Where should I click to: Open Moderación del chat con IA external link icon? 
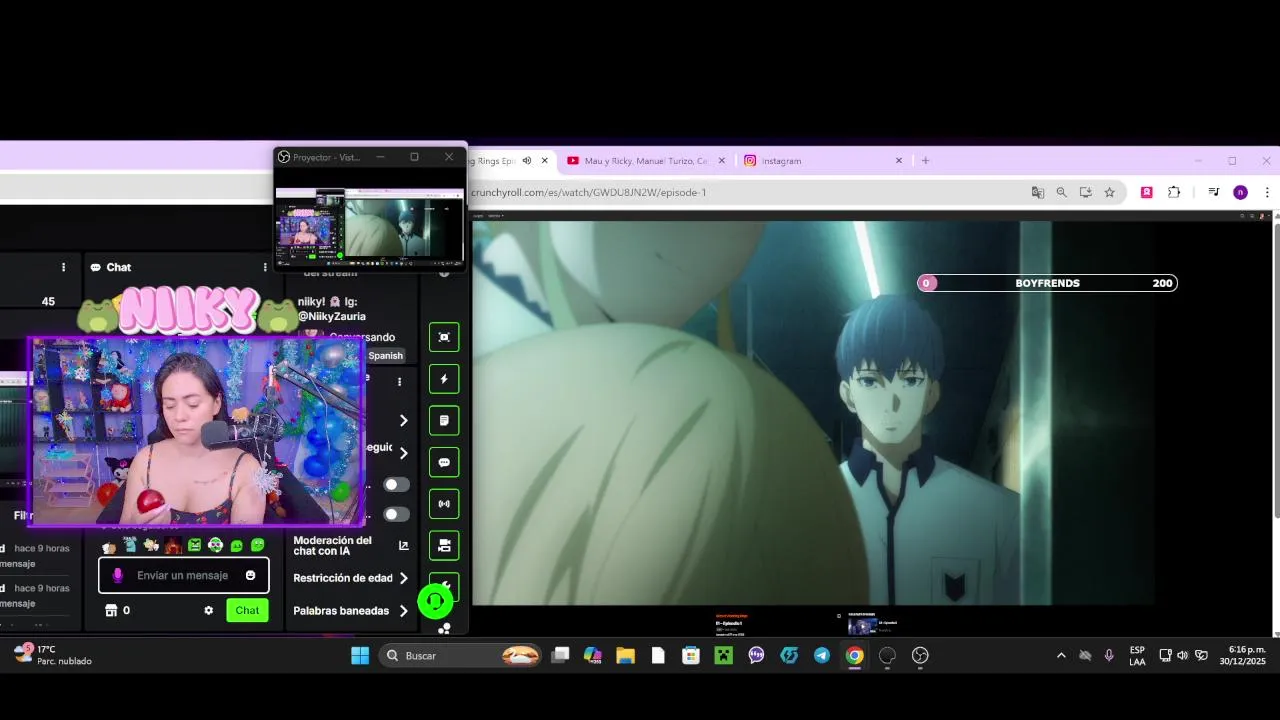[404, 546]
